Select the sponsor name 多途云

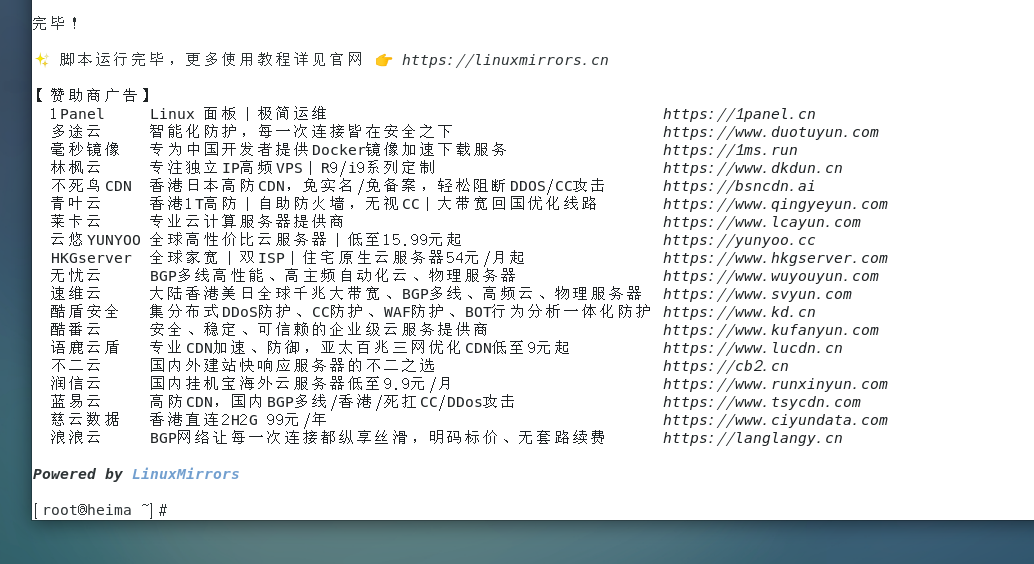76,132
